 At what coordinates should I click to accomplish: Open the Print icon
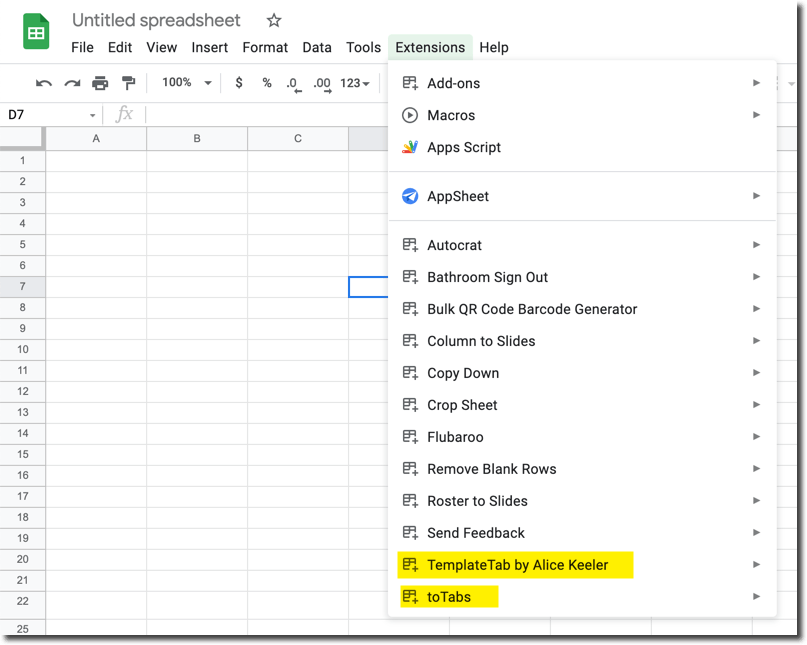(101, 83)
